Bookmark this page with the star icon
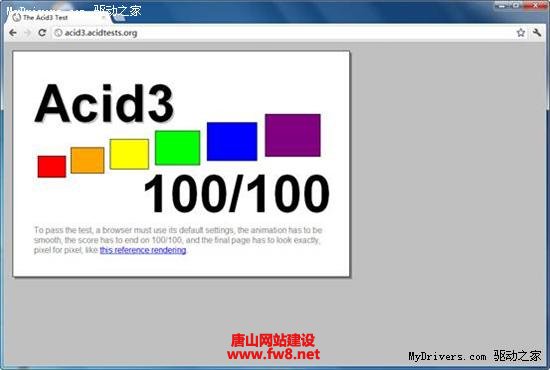The height and width of the screenshot is (370, 550). 521,33
